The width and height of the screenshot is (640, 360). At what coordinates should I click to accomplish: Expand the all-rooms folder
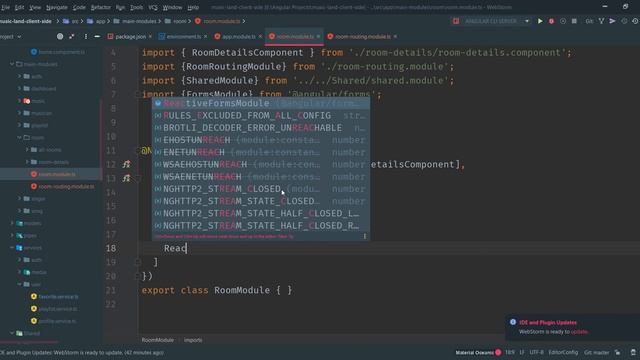(x=27, y=150)
